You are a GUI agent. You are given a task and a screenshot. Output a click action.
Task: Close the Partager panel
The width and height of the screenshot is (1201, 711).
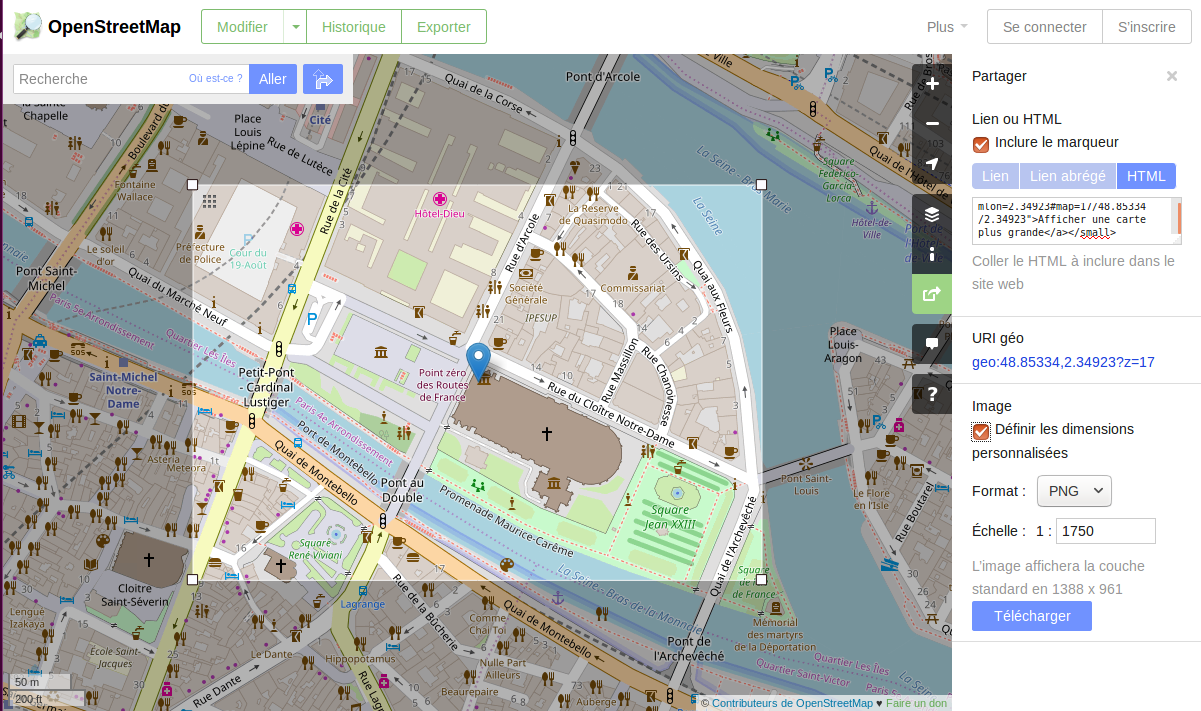pyautogui.click(x=1171, y=76)
